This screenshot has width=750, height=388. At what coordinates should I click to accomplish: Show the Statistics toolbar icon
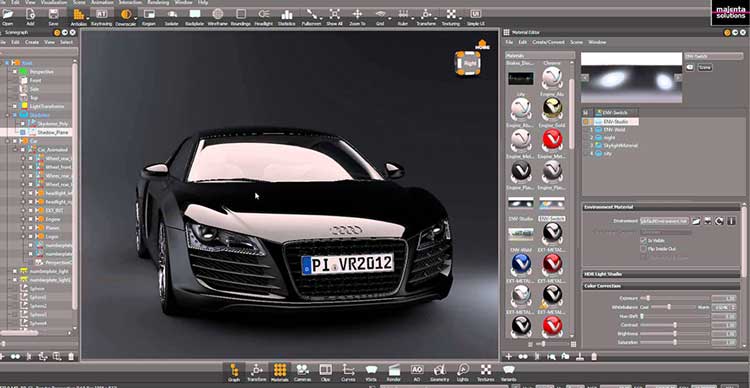pyautogui.click(x=287, y=14)
